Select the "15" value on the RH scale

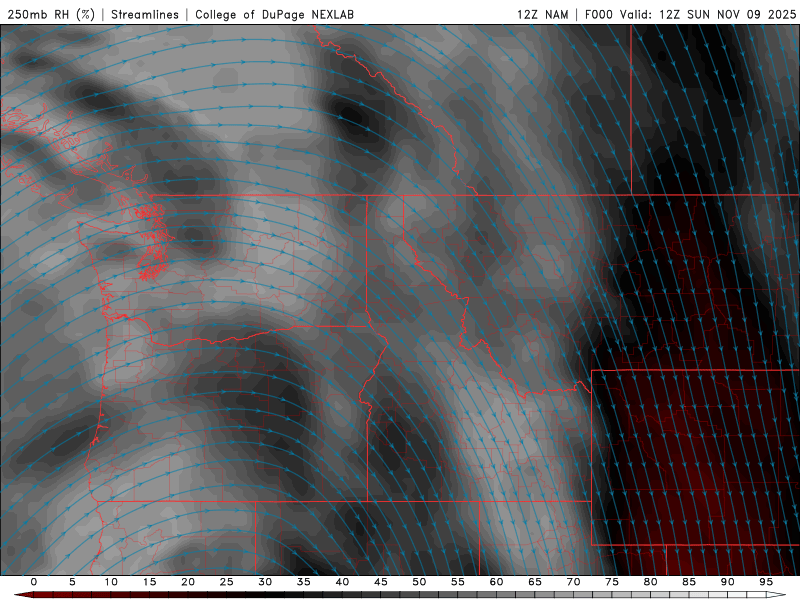[x=149, y=582]
